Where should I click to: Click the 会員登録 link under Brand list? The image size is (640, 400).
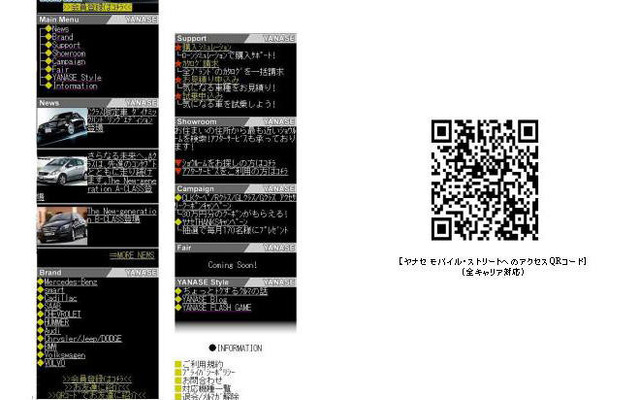point(97,378)
